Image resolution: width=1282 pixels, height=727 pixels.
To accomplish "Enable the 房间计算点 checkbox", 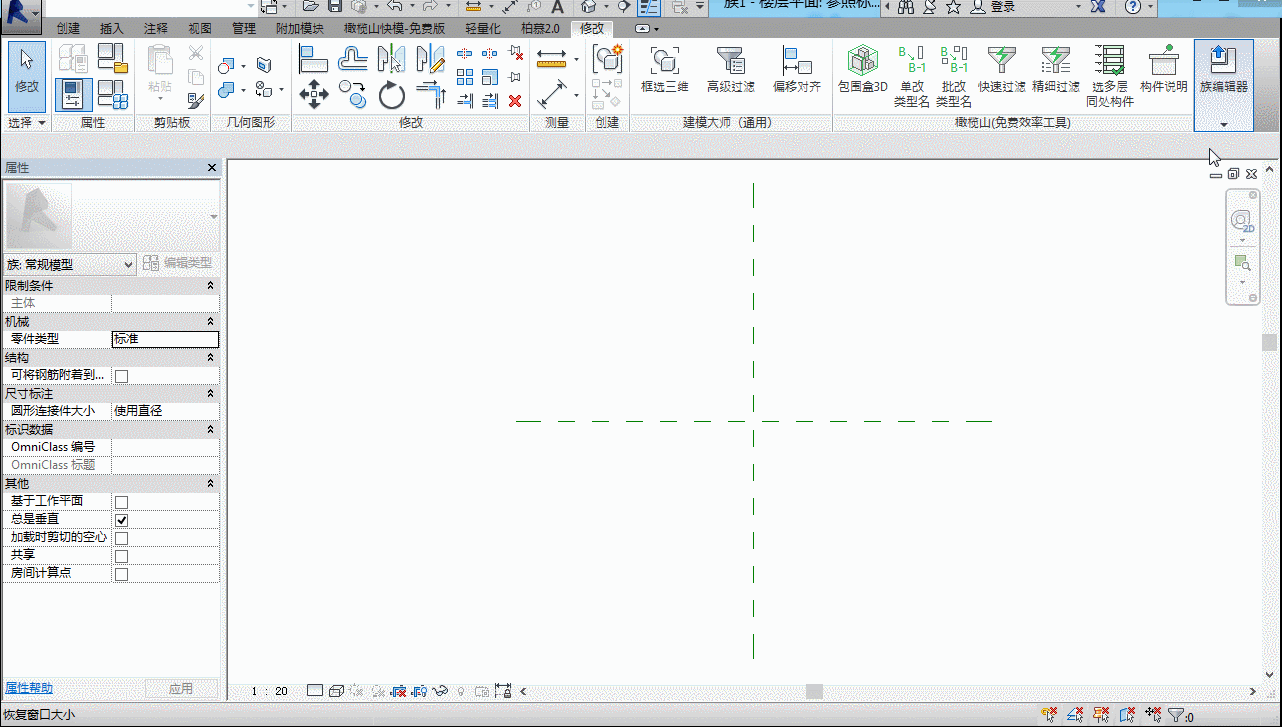I will pos(121,574).
